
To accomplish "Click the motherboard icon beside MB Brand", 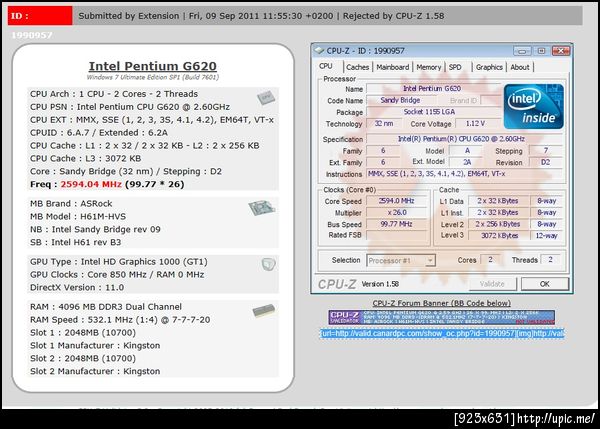I will coord(262,208).
